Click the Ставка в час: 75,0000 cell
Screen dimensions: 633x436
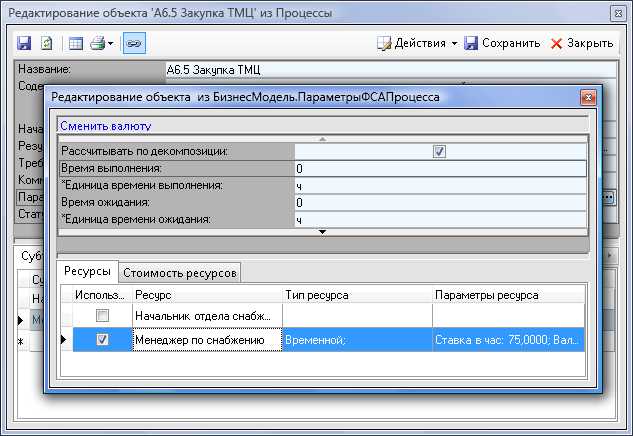coord(509,340)
